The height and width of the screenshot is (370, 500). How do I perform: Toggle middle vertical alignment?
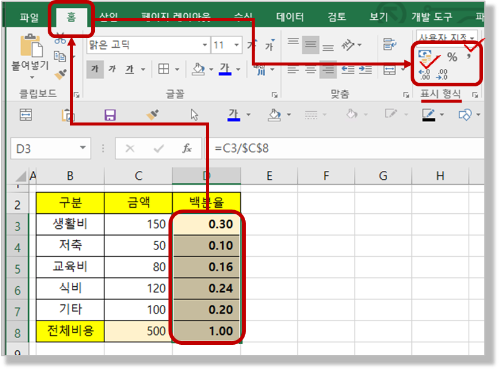[310, 45]
